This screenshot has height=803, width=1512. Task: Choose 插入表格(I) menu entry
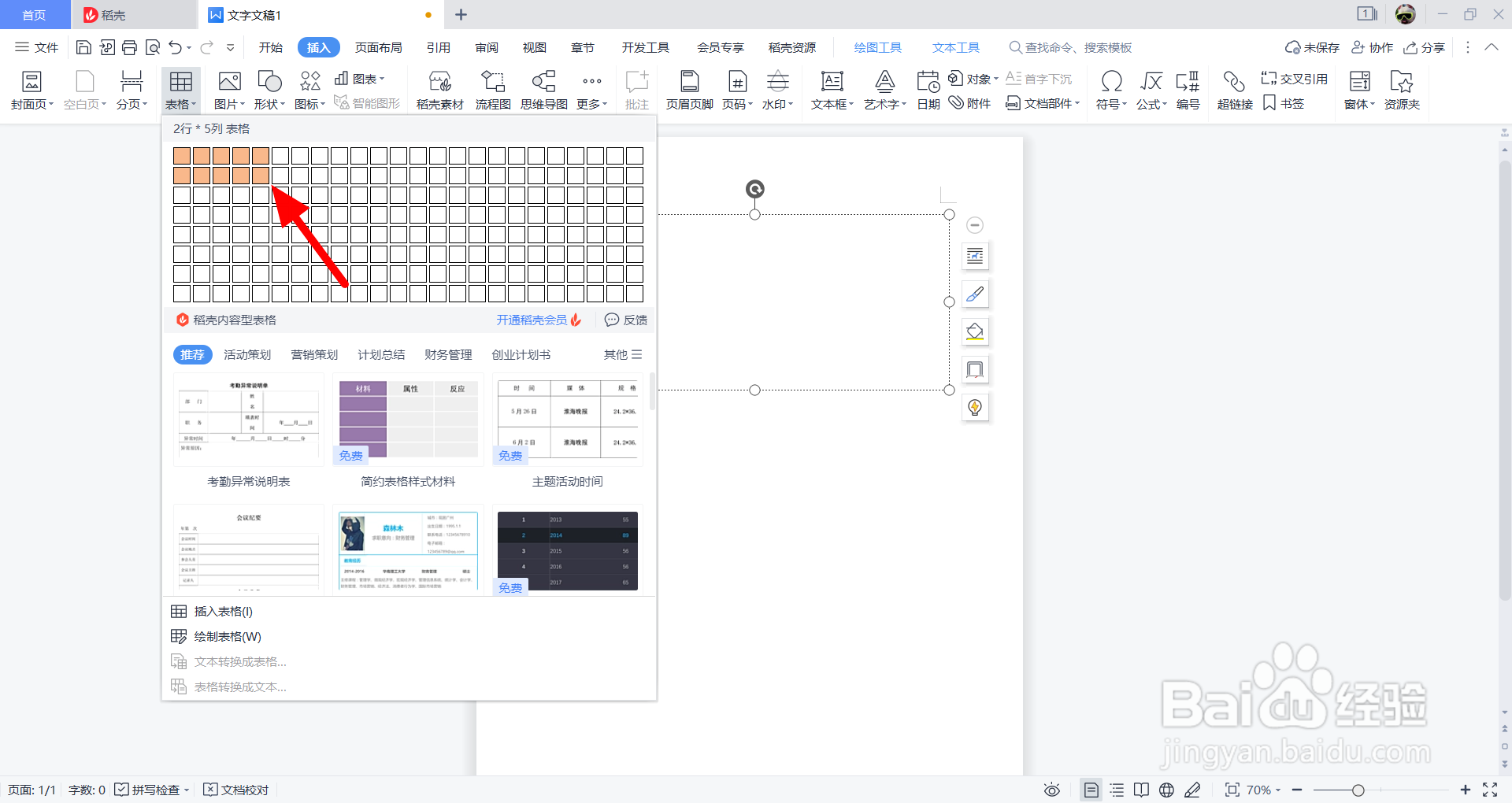pos(409,612)
